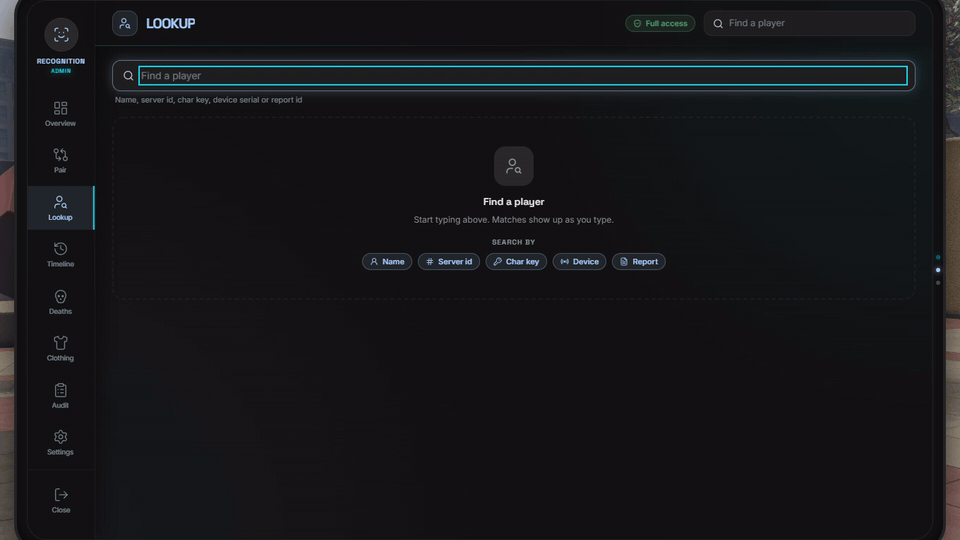
Task: Click the 'Start typing above' message
Action: pyautogui.click(x=513, y=220)
